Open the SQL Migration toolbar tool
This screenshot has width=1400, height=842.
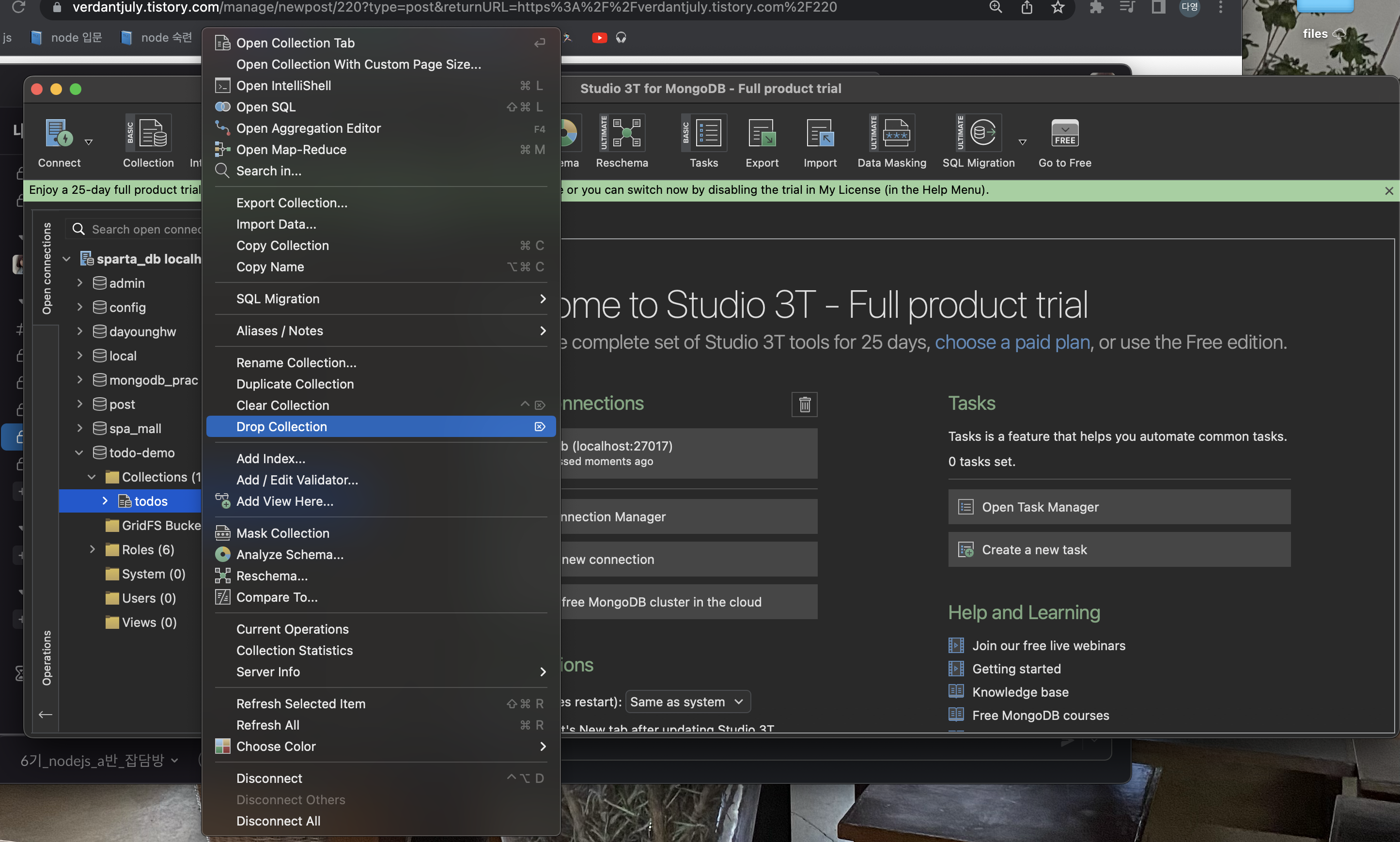[978, 133]
